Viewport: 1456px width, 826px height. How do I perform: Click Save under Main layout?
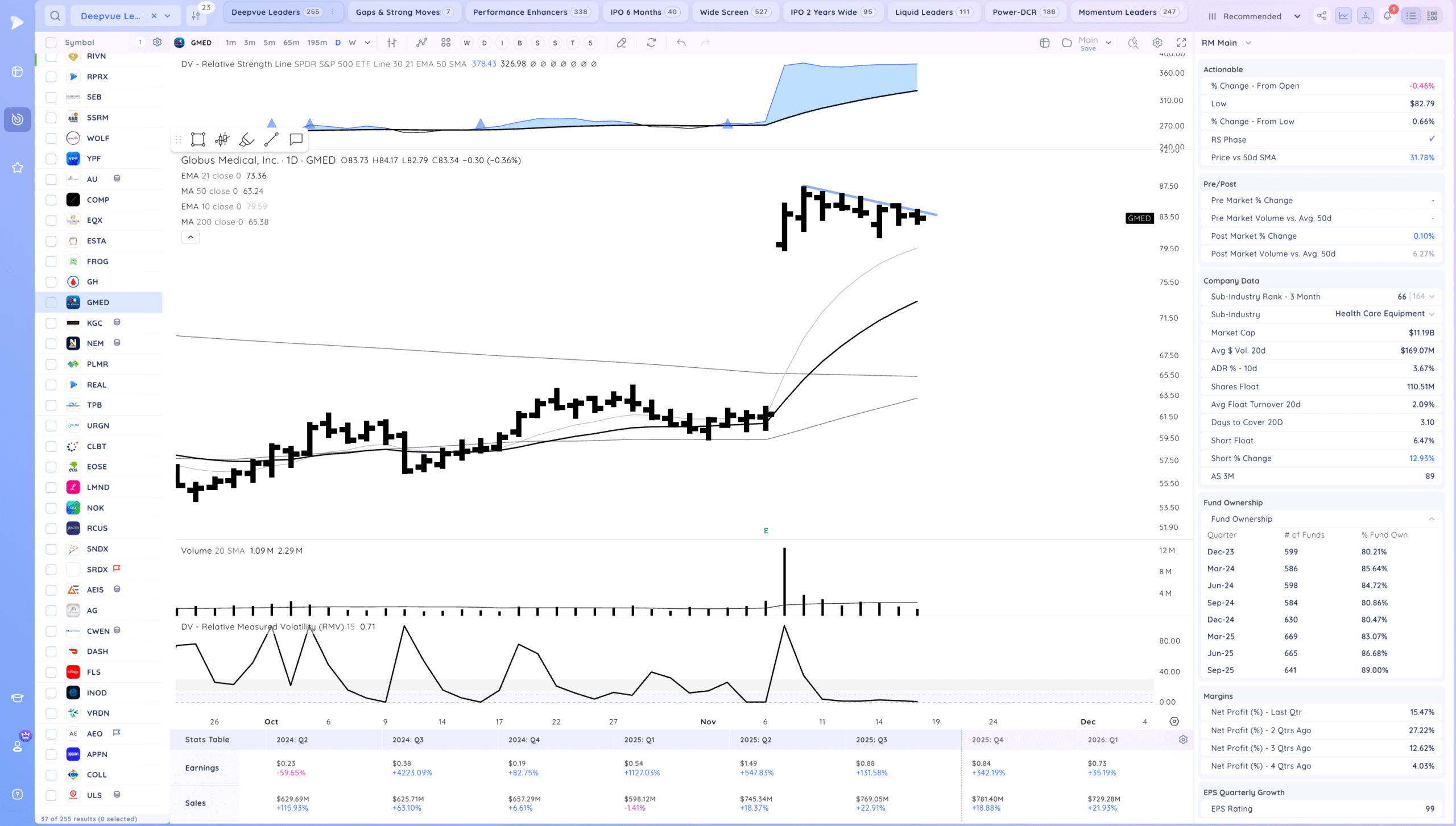[1087, 49]
